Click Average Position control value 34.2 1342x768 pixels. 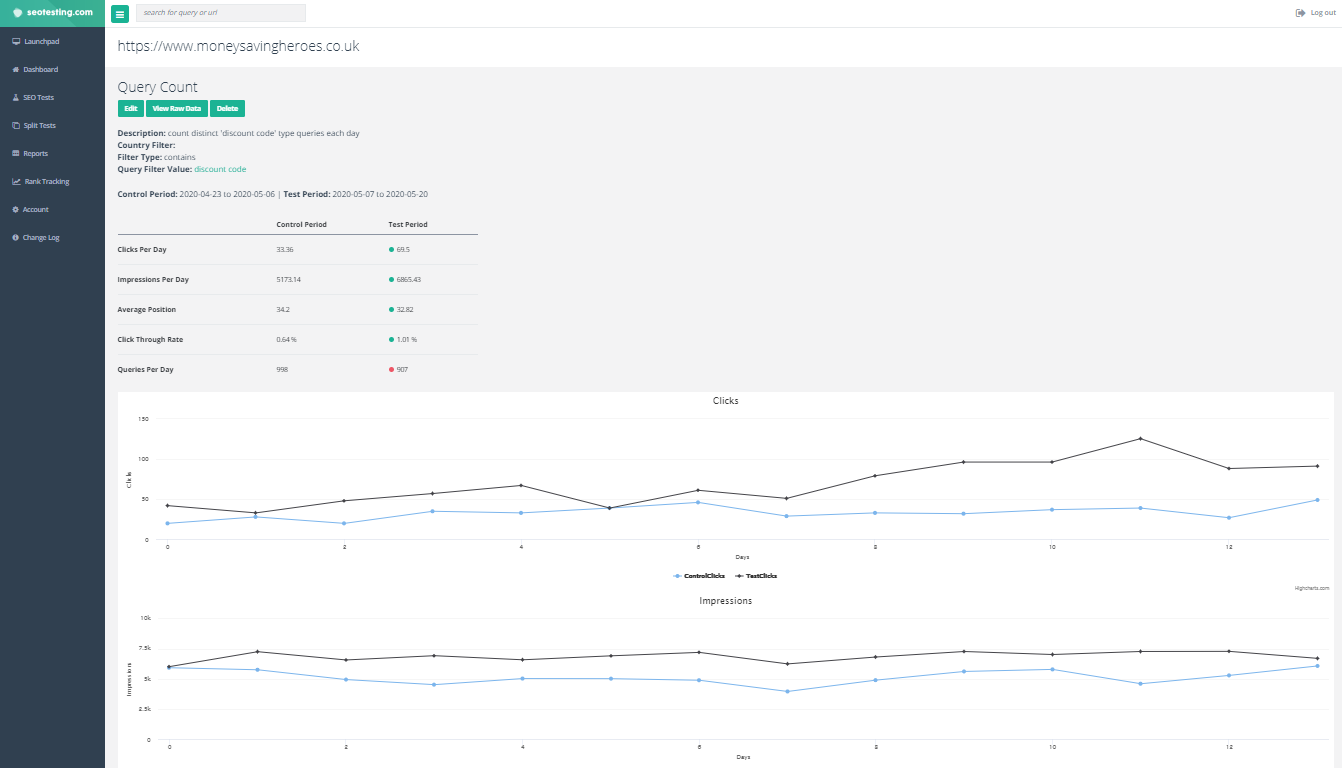pyautogui.click(x=283, y=309)
